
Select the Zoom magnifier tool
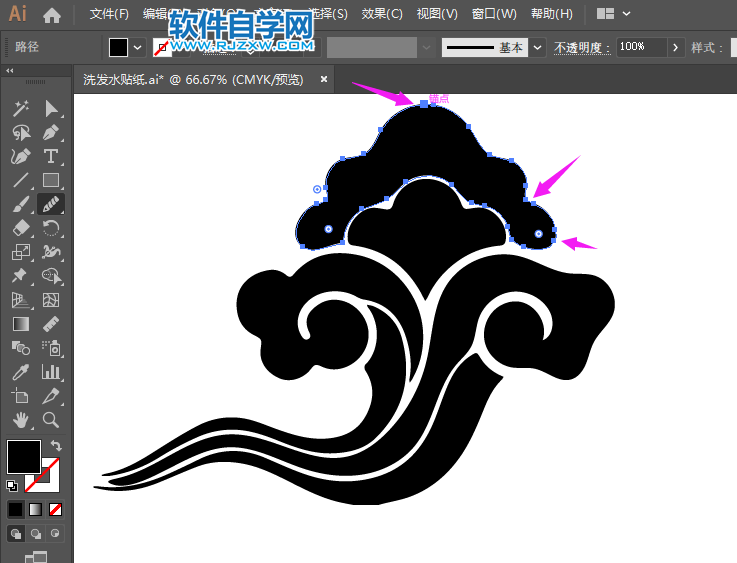coord(51,420)
